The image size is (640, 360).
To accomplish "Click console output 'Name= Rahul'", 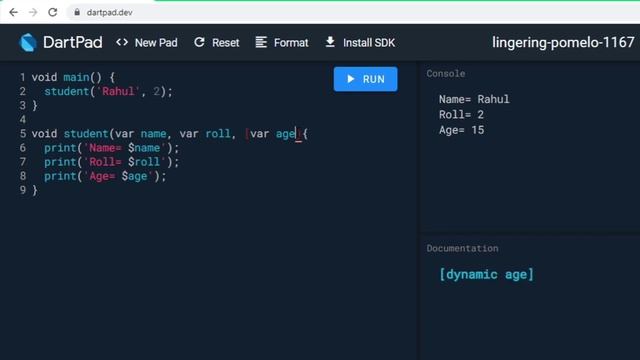I will click(474, 99).
